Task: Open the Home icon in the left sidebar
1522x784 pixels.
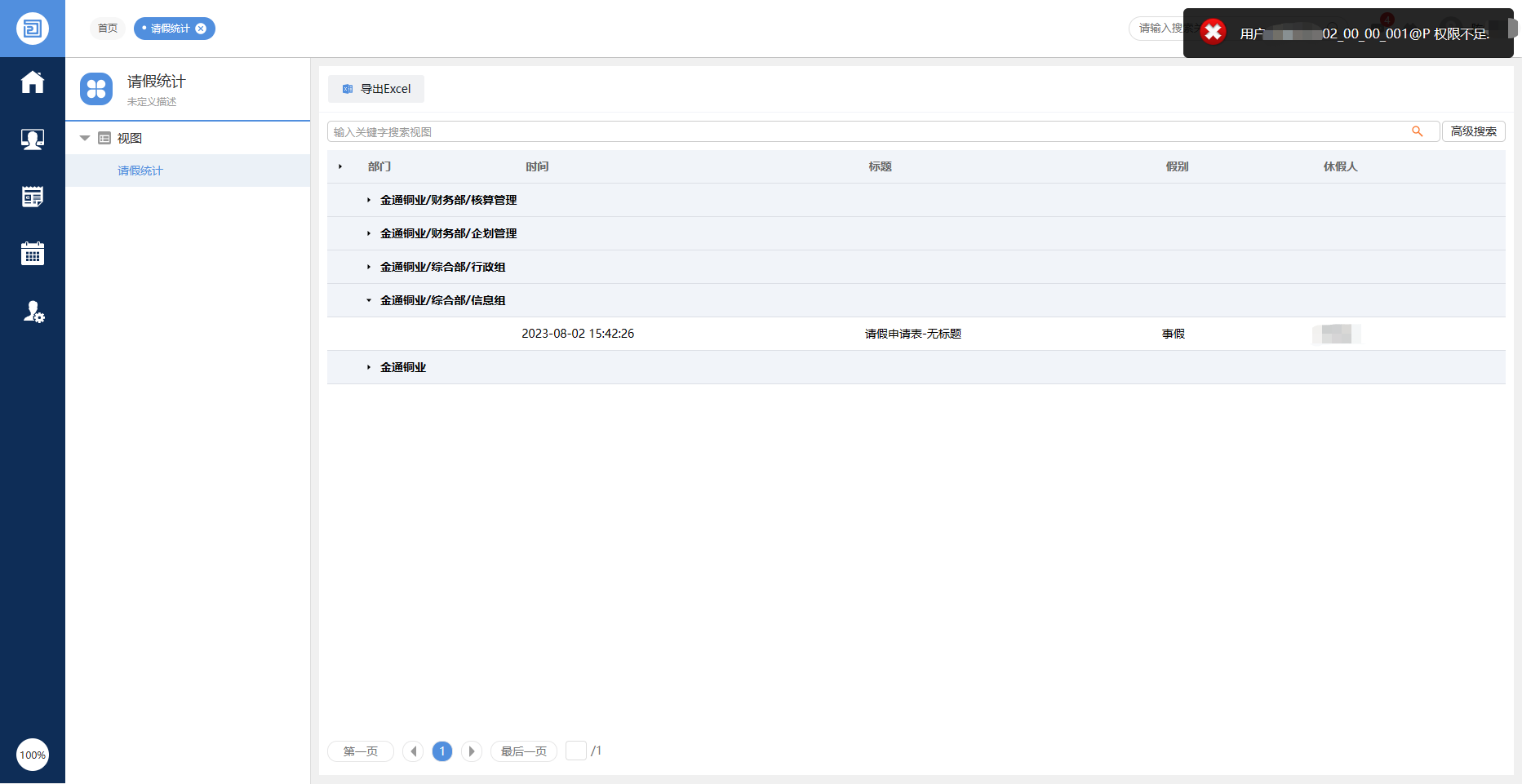Action: point(33,82)
